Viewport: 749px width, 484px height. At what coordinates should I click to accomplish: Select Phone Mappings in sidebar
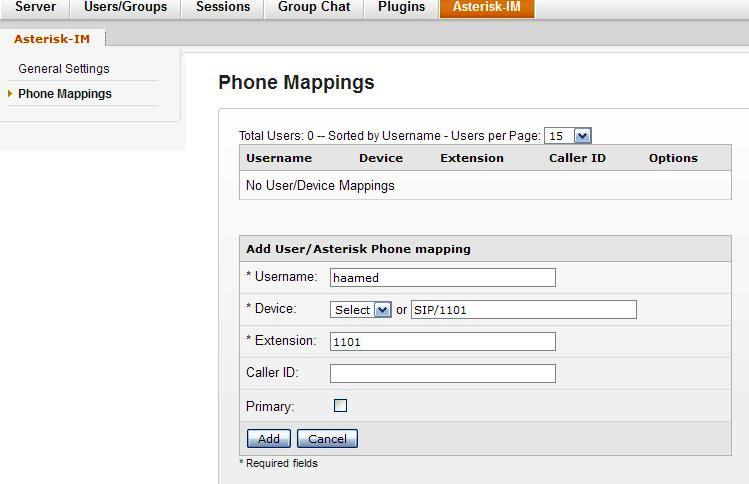pyautogui.click(x=65, y=94)
